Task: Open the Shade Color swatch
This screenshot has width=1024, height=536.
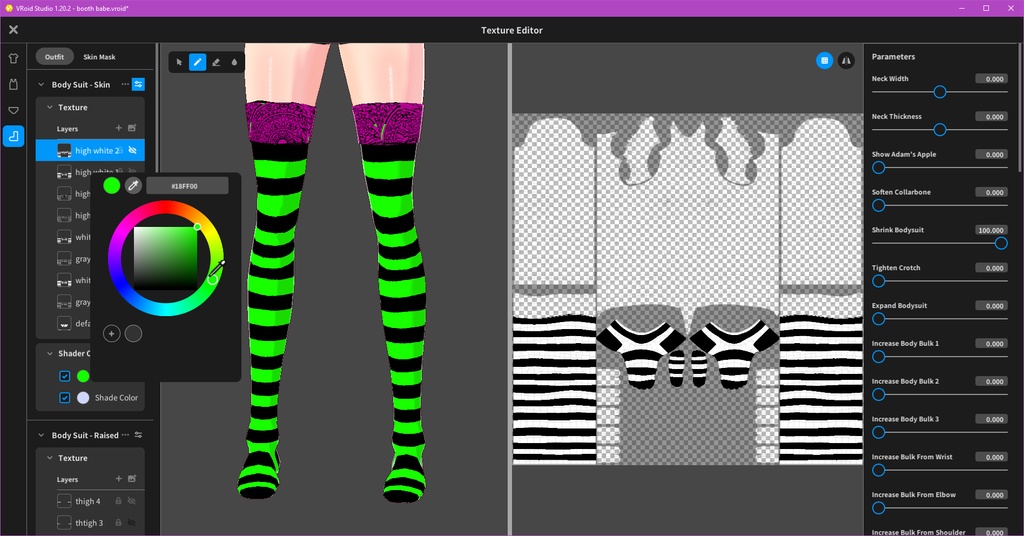Action: point(83,398)
